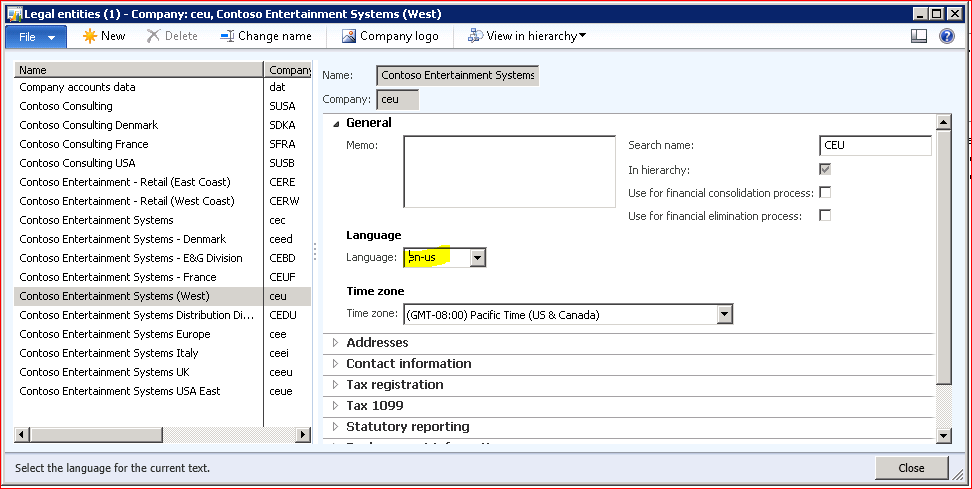Screen dimensions: 972x489
Task: Click the Delete toolbar icon
Action: click(x=153, y=36)
